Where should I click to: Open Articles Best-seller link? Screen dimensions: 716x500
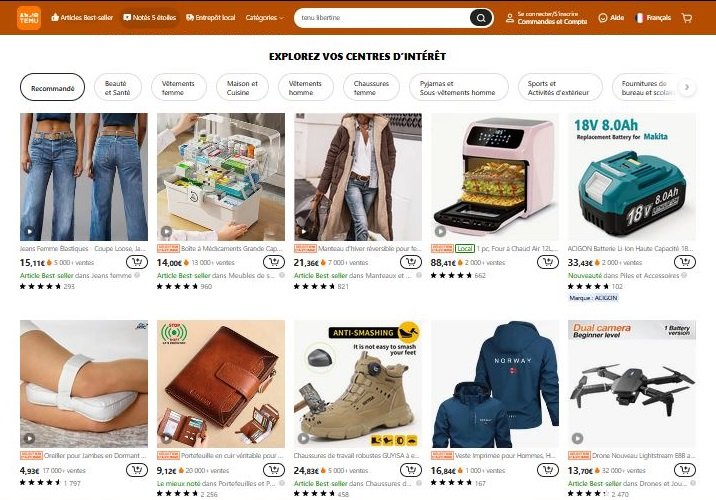82,18
